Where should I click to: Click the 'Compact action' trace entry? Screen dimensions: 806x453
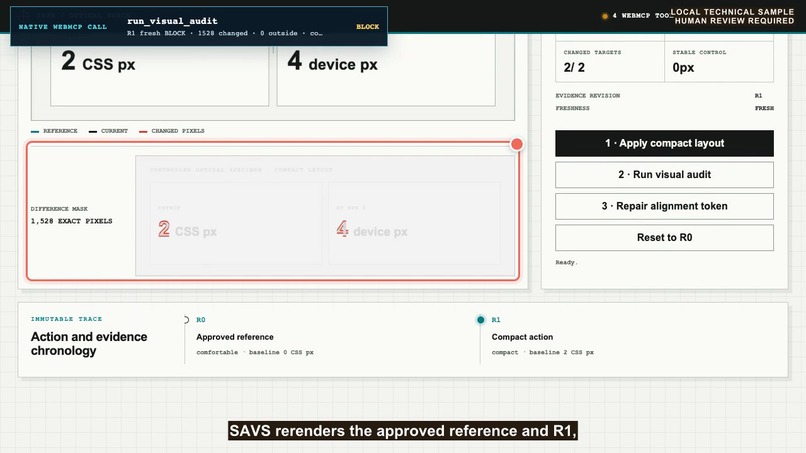(x=522, y=337)
